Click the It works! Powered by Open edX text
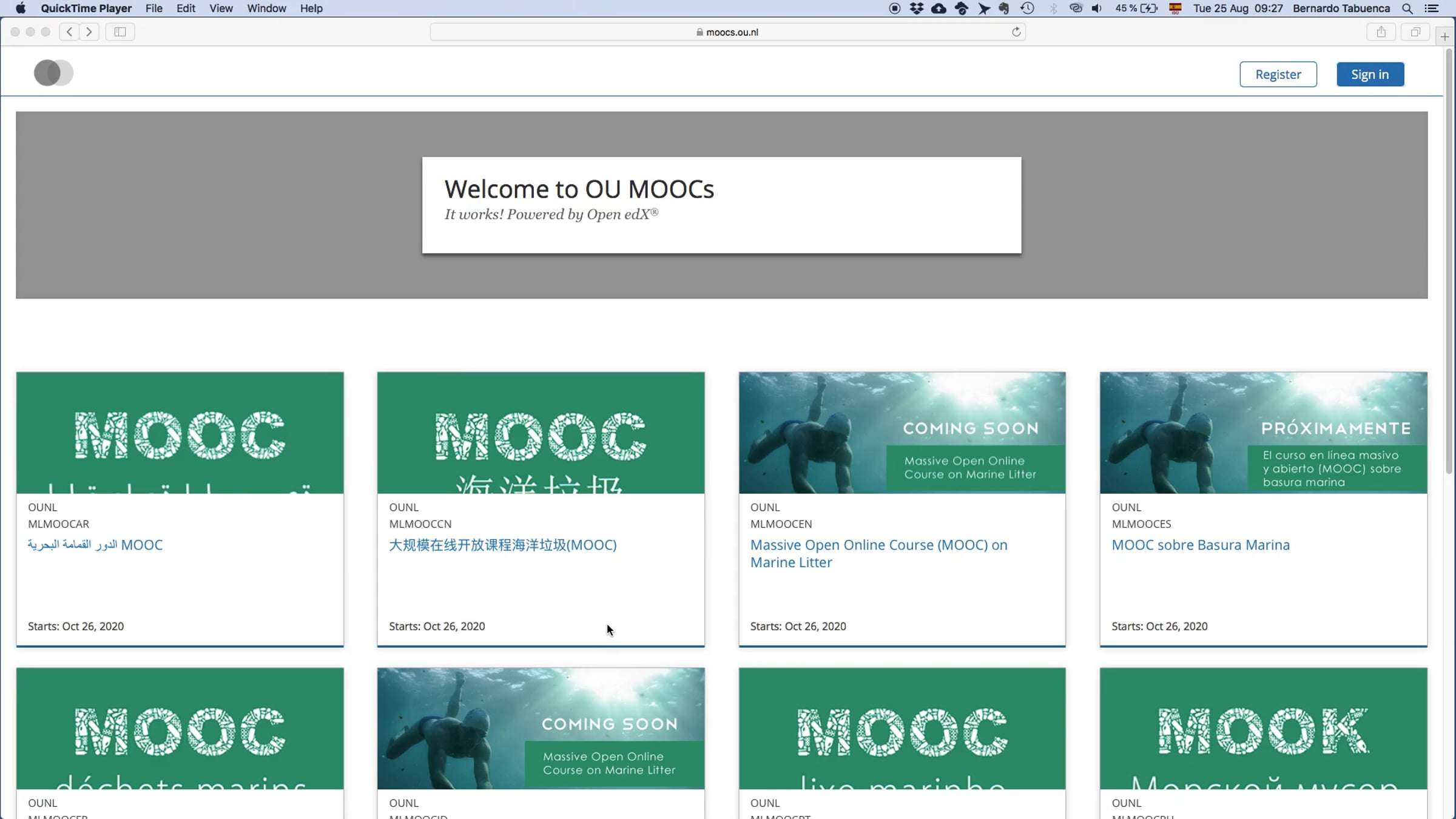Image resolution: width=1456 pixels, height=819 pixels. point(551,214)
